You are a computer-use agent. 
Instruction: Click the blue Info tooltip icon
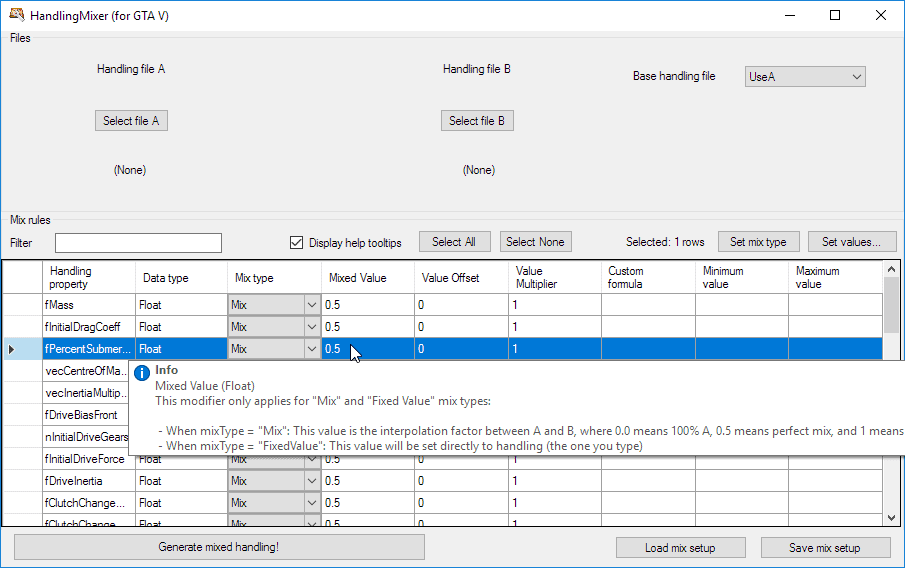point(141,373)
